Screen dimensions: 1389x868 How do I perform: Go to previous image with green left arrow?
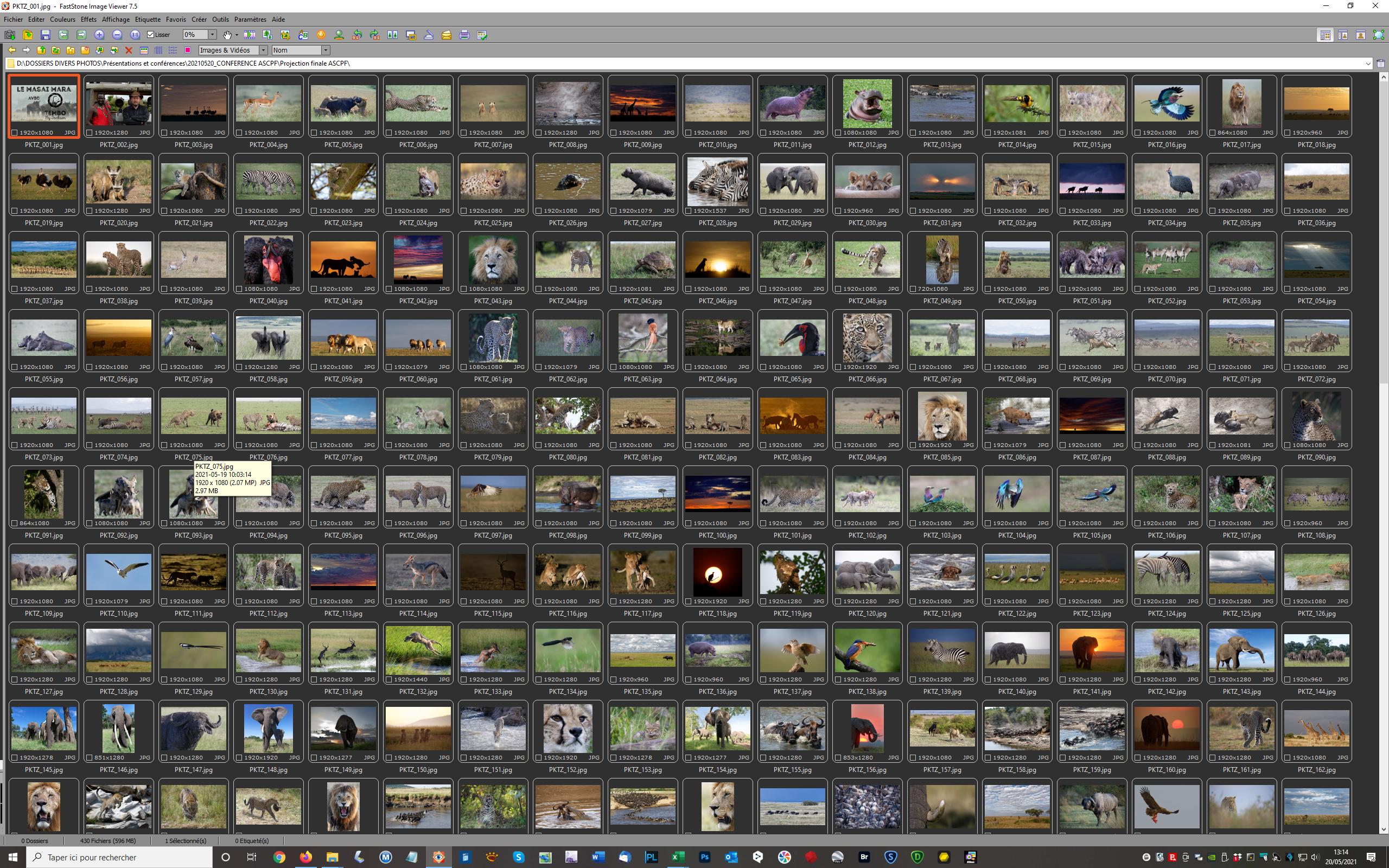[63, 35]
